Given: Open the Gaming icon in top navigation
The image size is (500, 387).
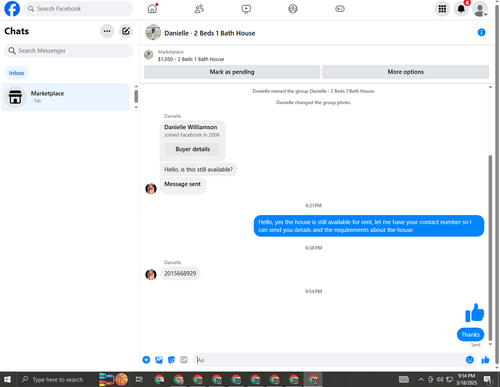Looking at the screenshot, I should (340, 9).
